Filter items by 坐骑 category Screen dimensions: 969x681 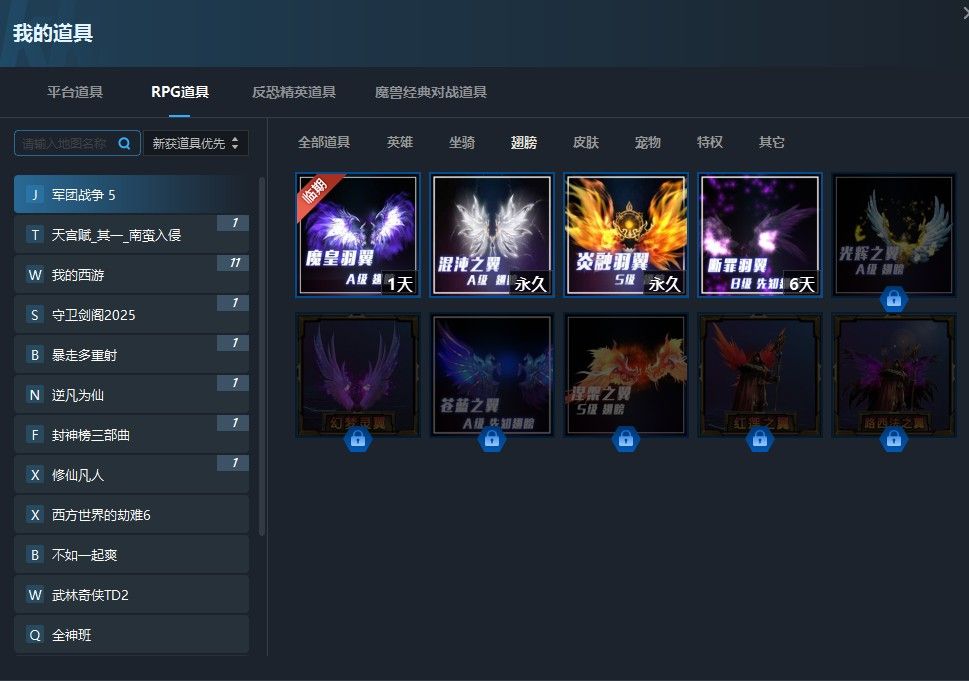coord(462,142)
